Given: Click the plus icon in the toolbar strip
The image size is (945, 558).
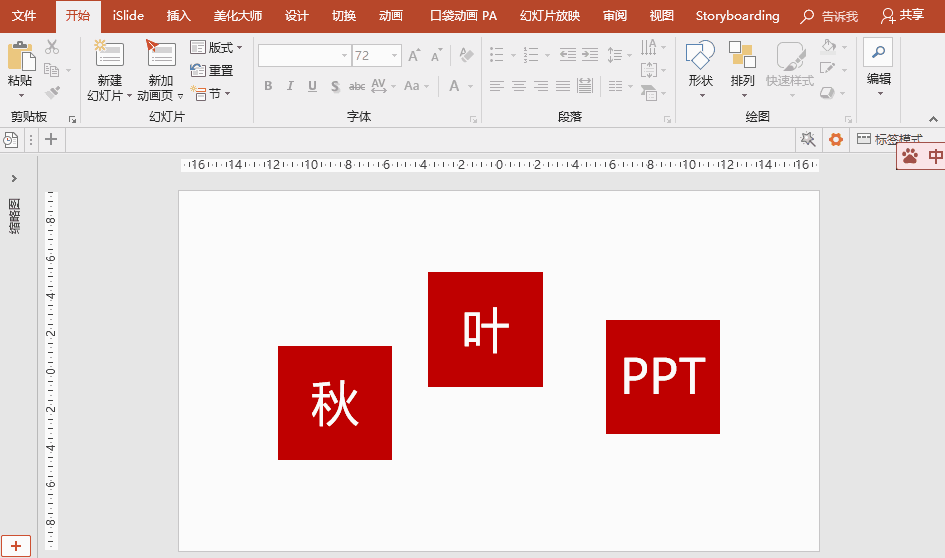Looking at the screenshot, I should pos(51,139).
